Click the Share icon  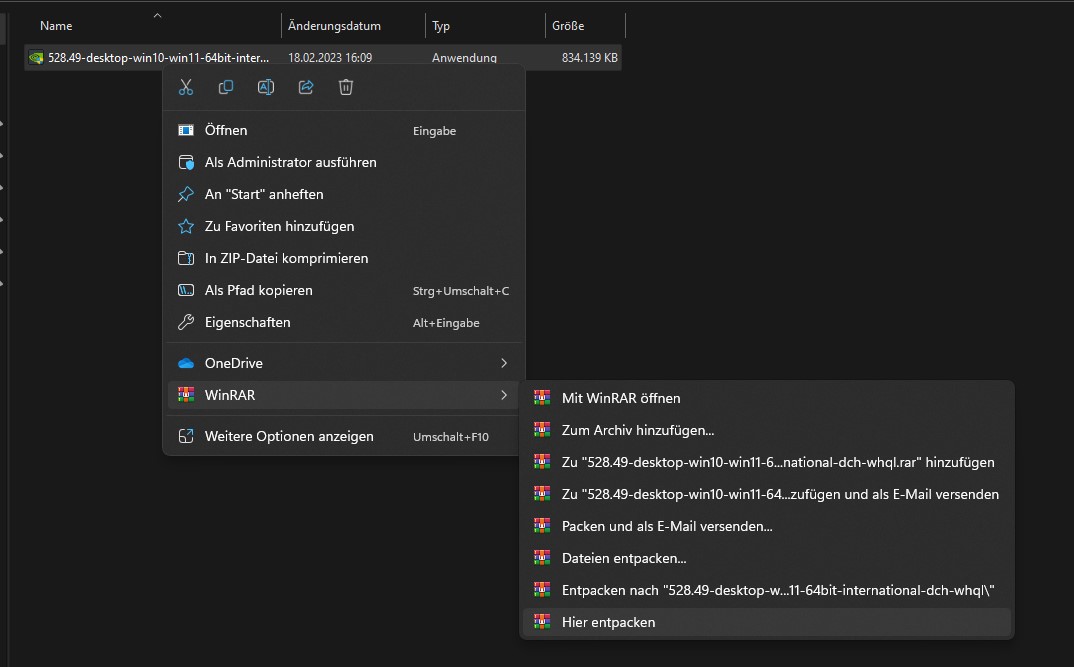point(305,87)
